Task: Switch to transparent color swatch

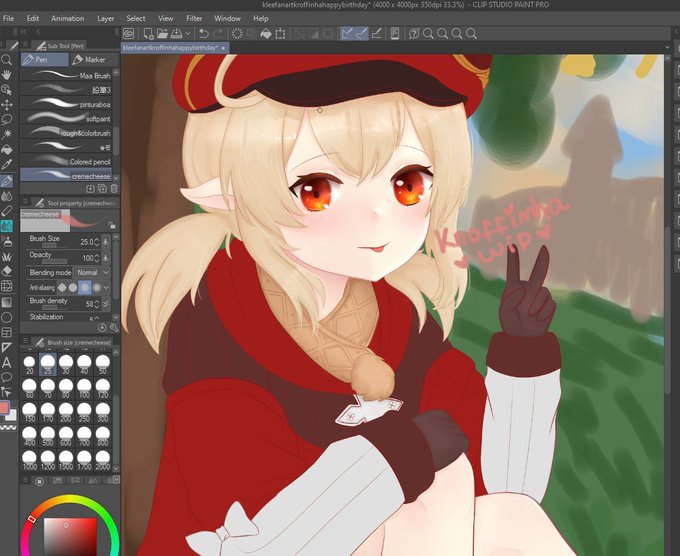Action: 7,428
